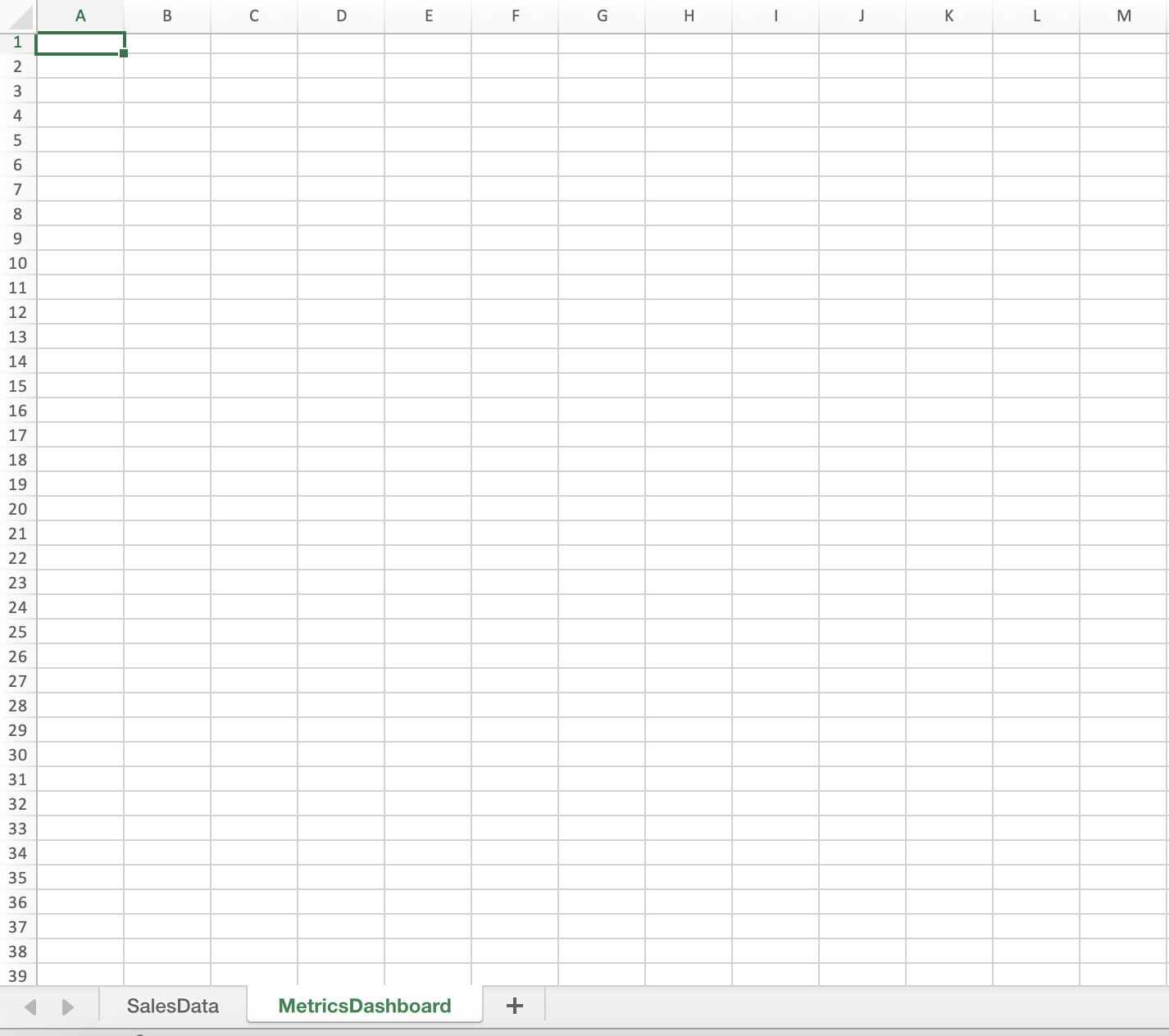Select column F header
The height and width of the screenshot is (1036, 1169).
tap(514, 16)
